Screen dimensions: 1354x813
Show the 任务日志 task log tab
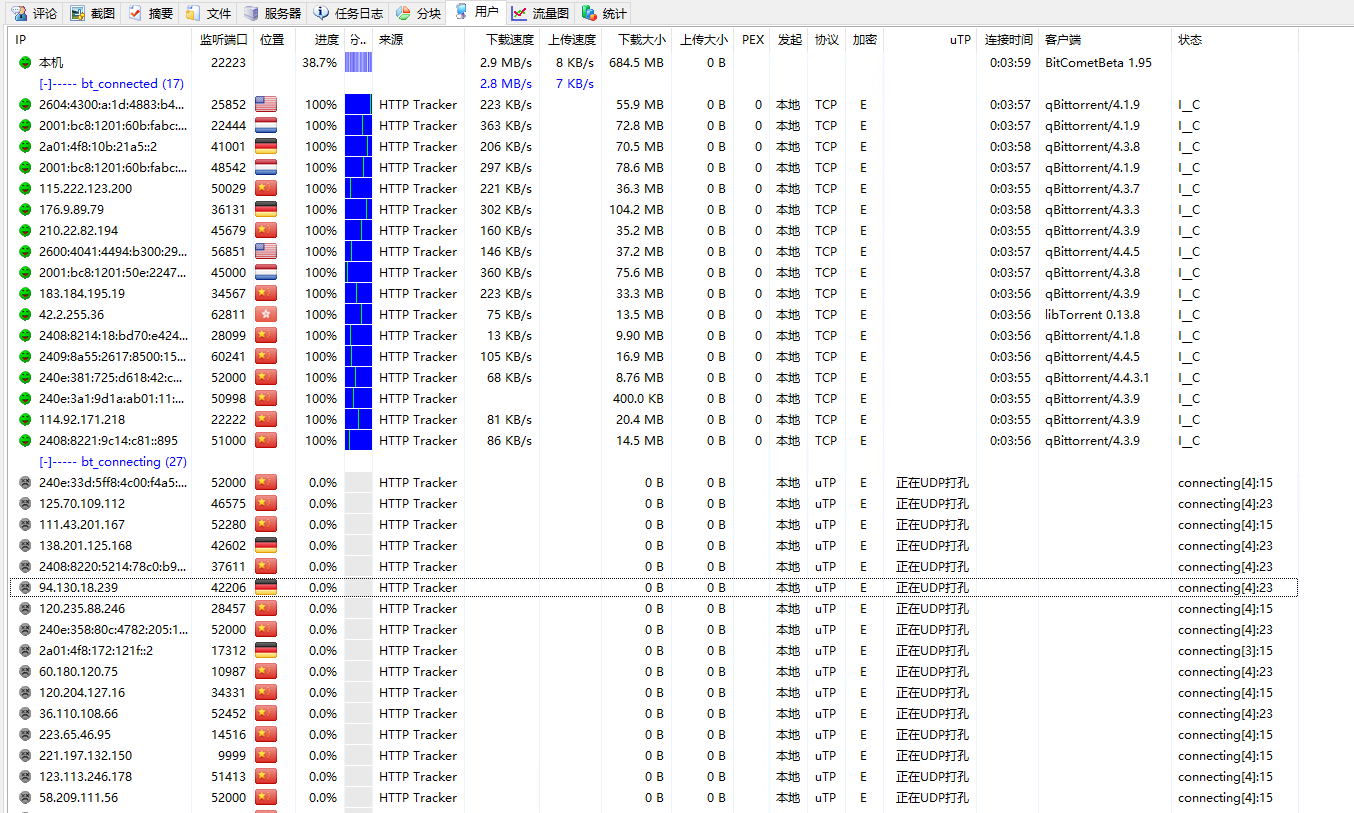(348, 14)
